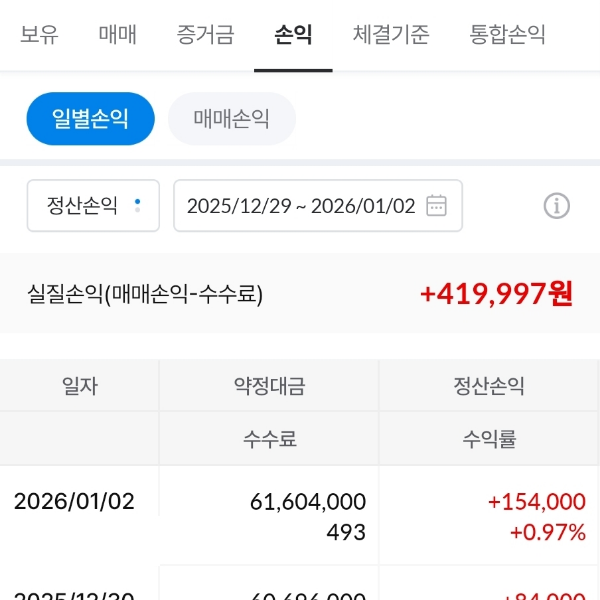Open the 매매 tab
Screen dimensions: 600x600
click(x=118, y=35)
